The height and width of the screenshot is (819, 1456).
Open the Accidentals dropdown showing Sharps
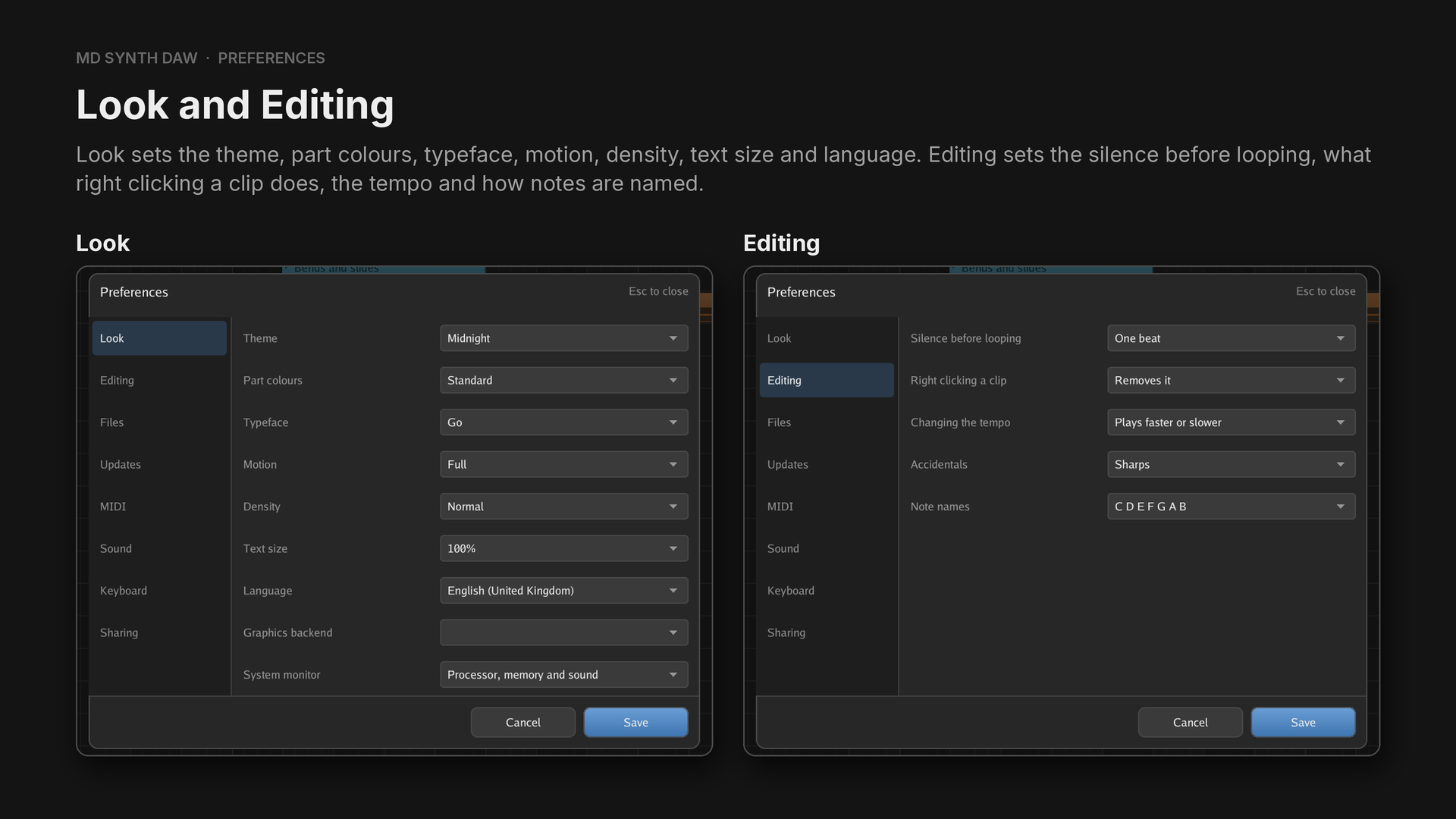1231,464
